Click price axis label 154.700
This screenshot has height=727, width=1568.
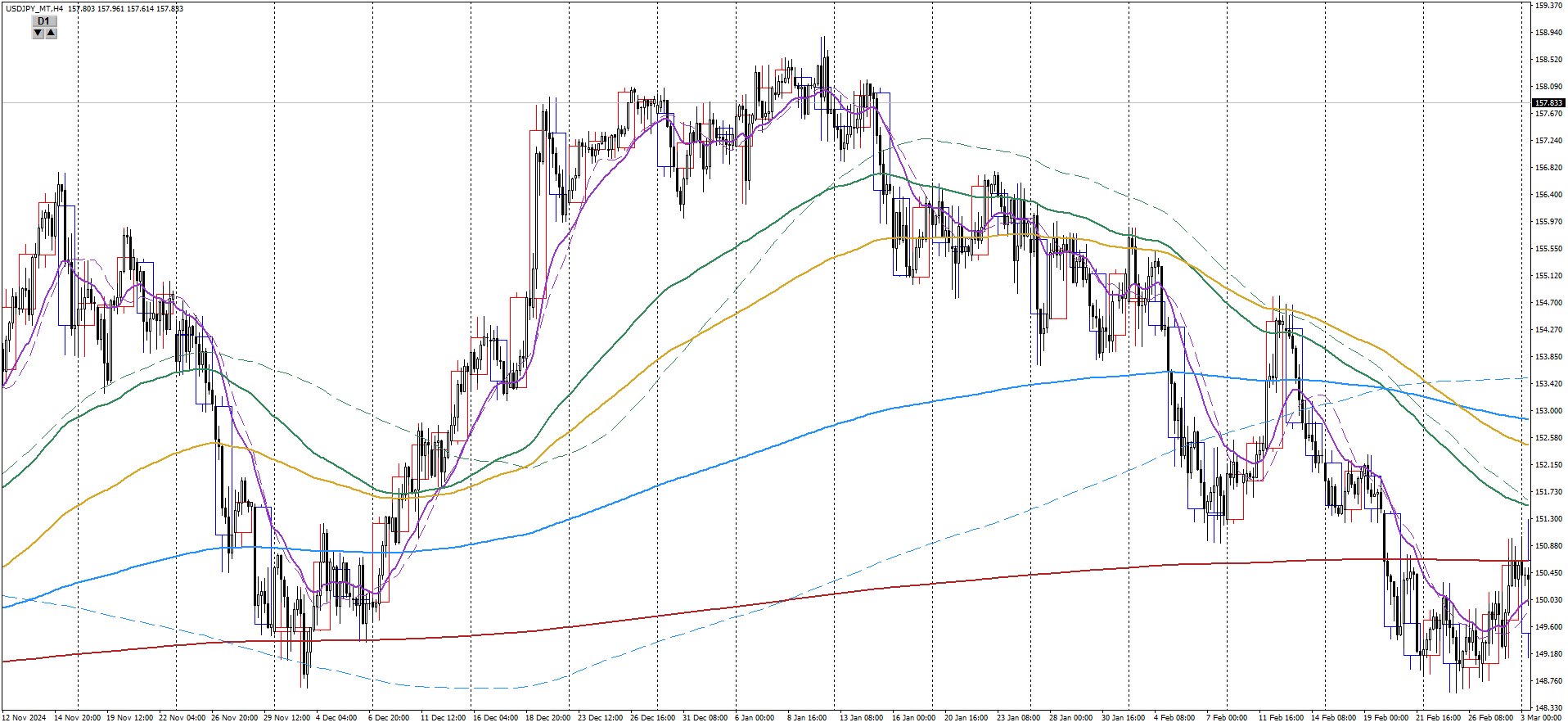[1548, 303]
